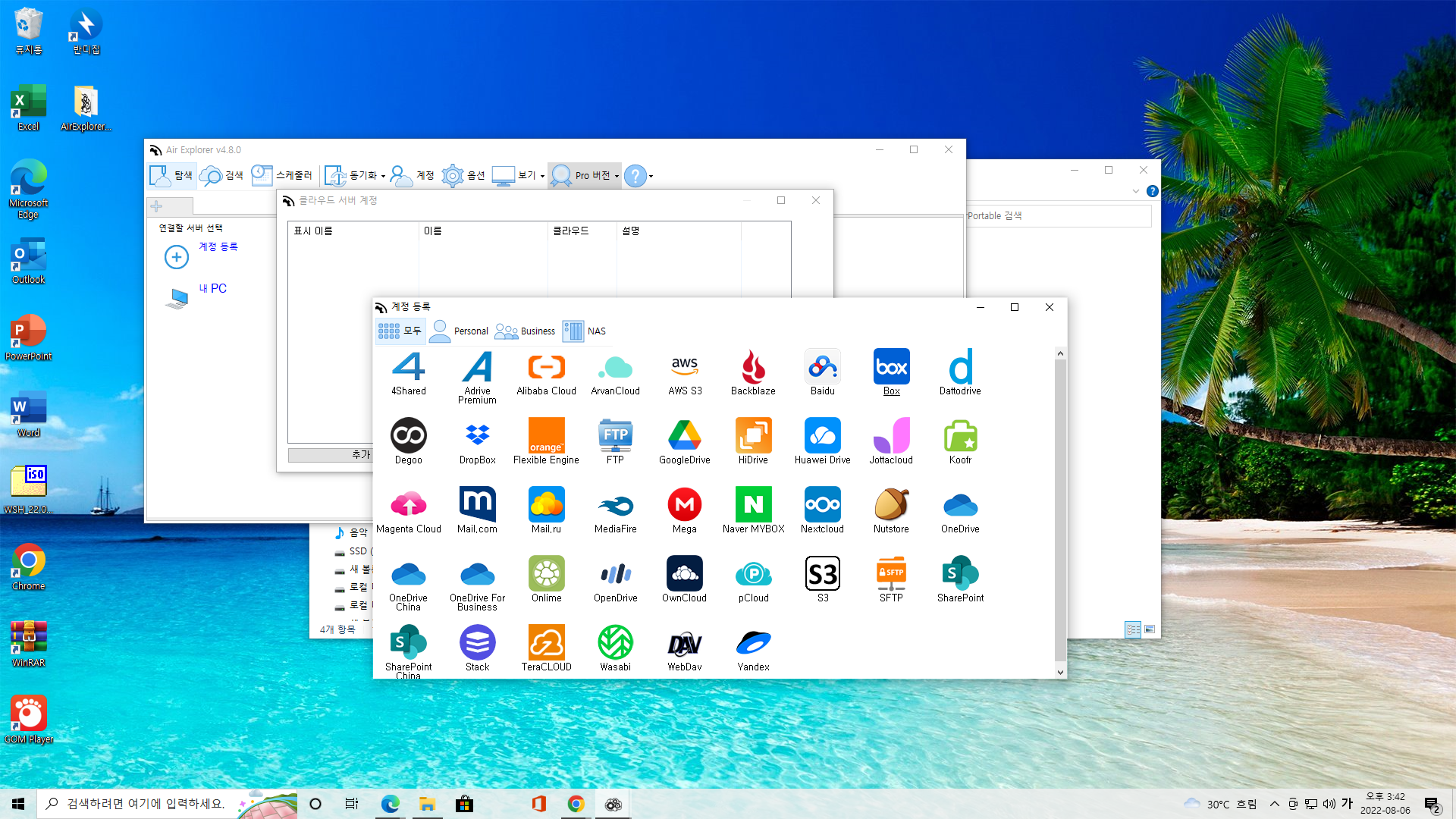Choose Degoo cloud service
The width and height of the screenshot is (1456, 819).
(x=408, y=441)
